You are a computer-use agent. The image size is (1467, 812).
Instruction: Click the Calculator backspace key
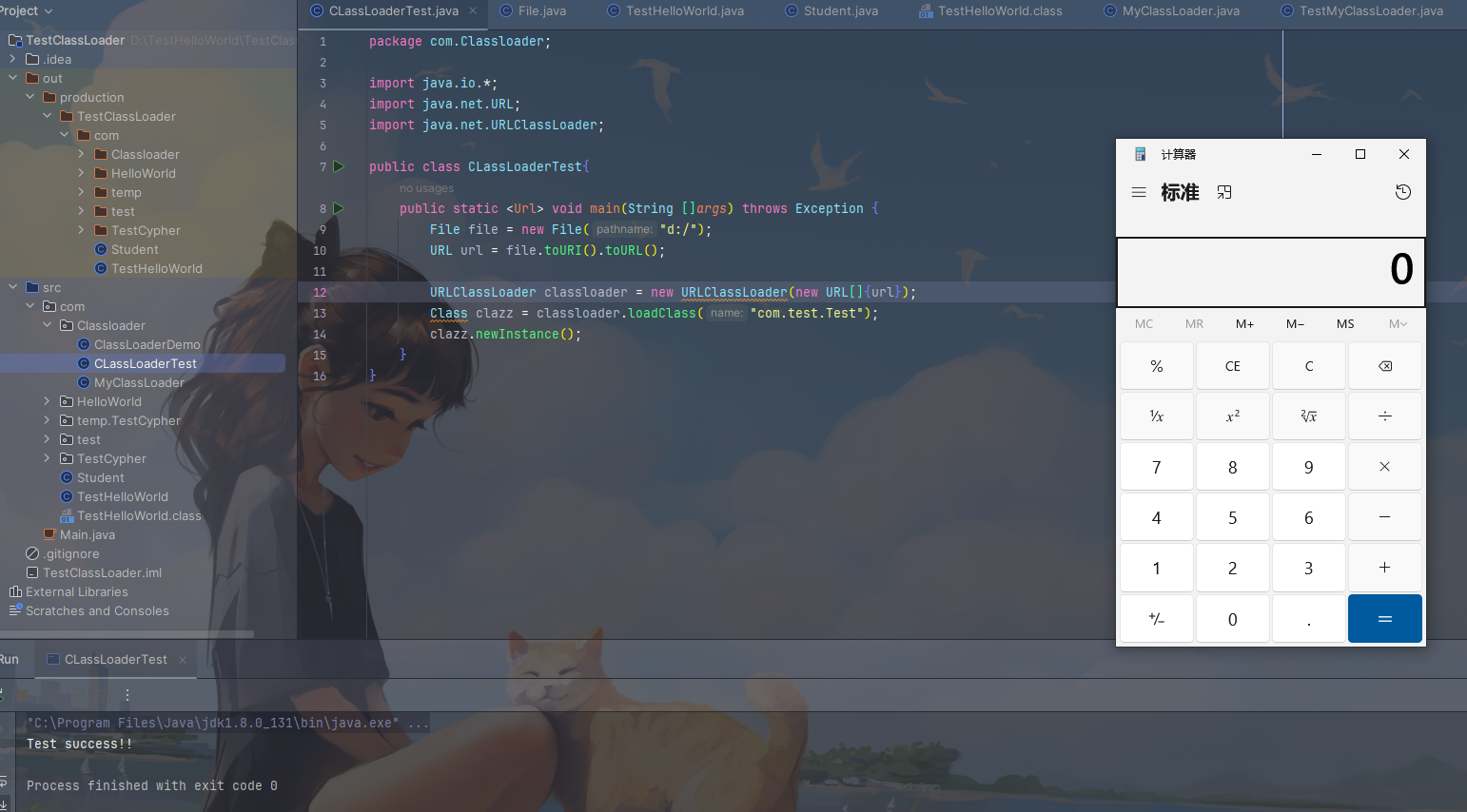click(1385, 366)
